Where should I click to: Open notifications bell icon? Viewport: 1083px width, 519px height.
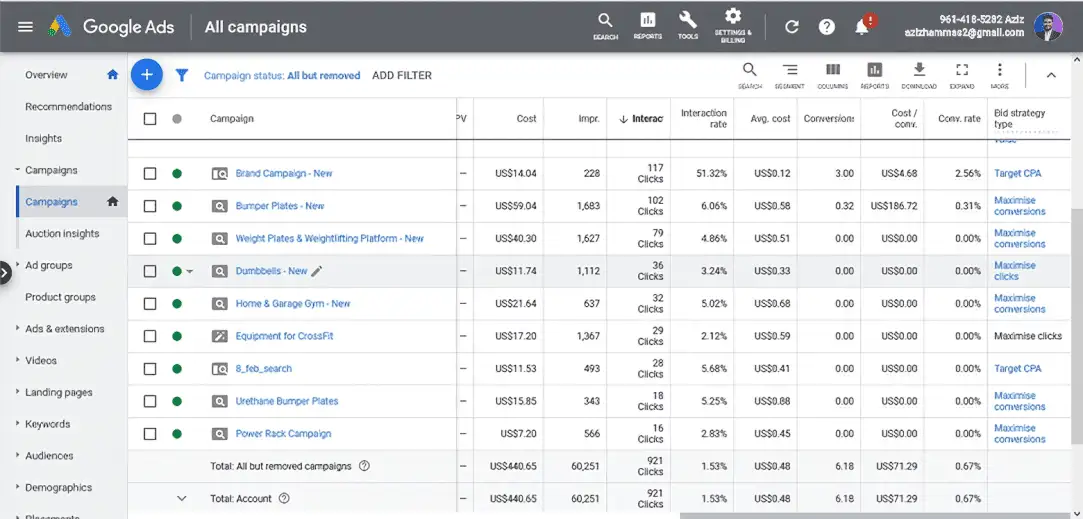point(862,27)
